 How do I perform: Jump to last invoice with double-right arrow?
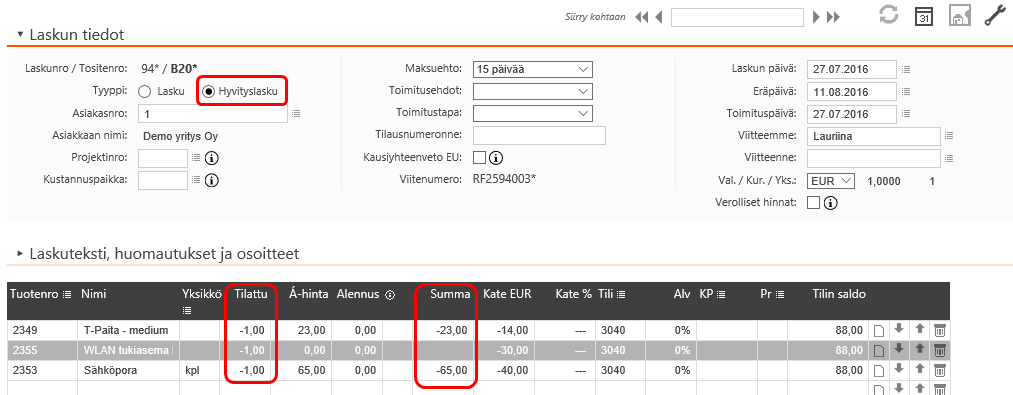point(833,17)
